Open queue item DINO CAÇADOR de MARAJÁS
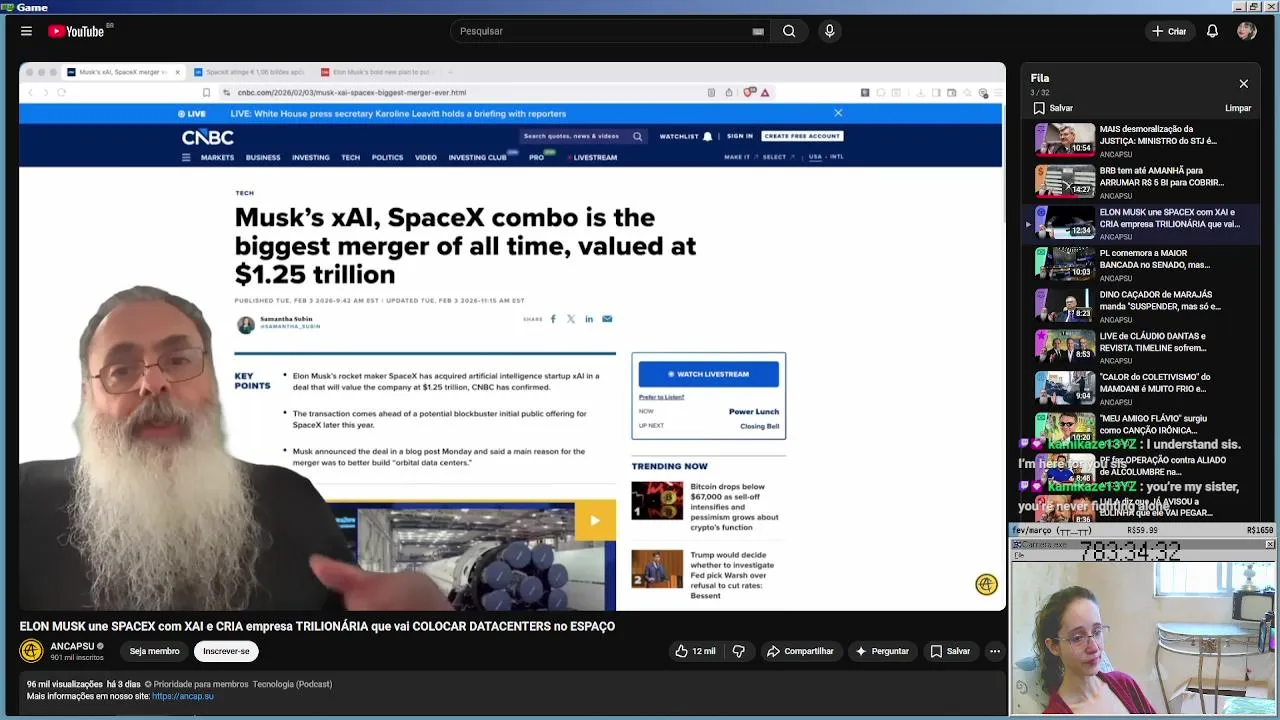 click(1140, 306)
